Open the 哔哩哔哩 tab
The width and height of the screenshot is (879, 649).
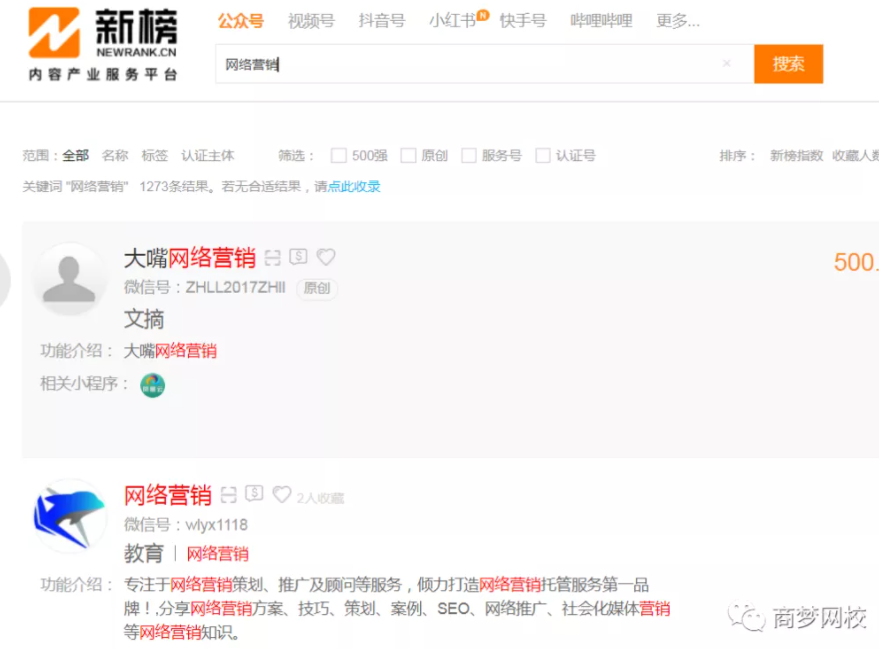coord(601,21)
